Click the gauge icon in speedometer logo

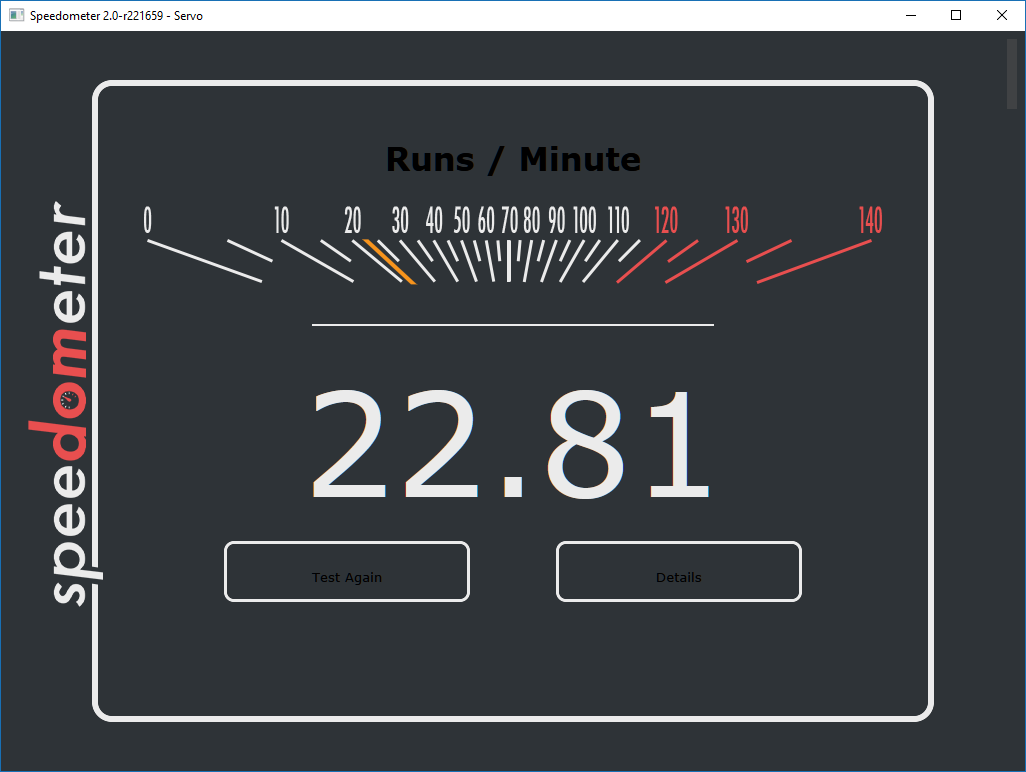click(69, 399)
